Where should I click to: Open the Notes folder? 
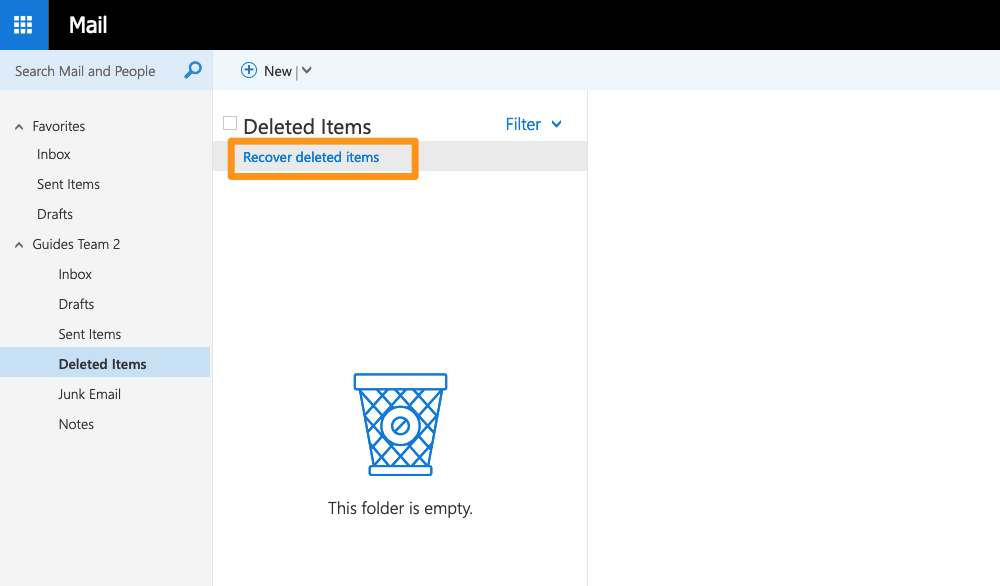(x=76, y=425)
